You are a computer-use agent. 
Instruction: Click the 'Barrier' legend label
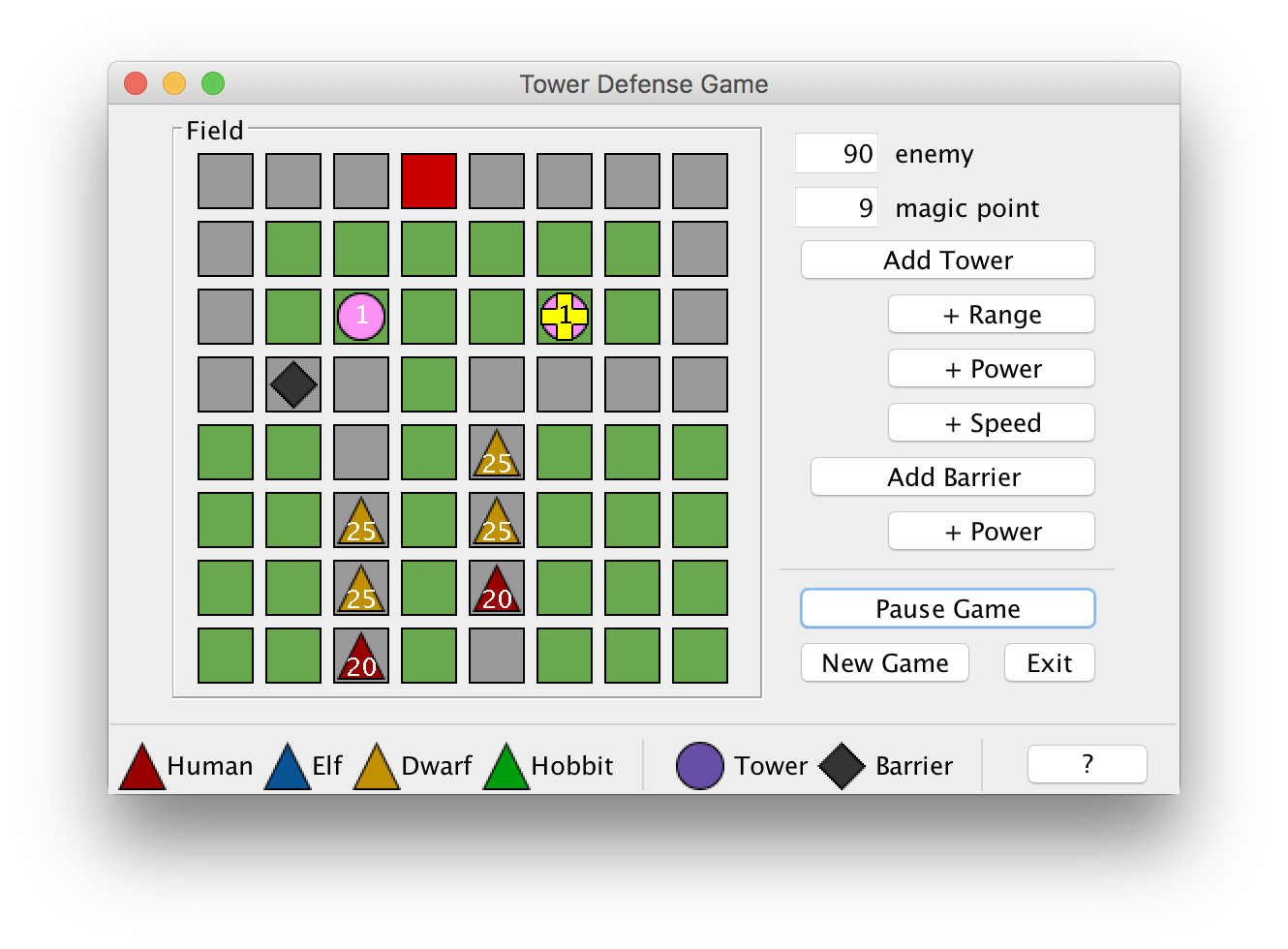[914, 766]
